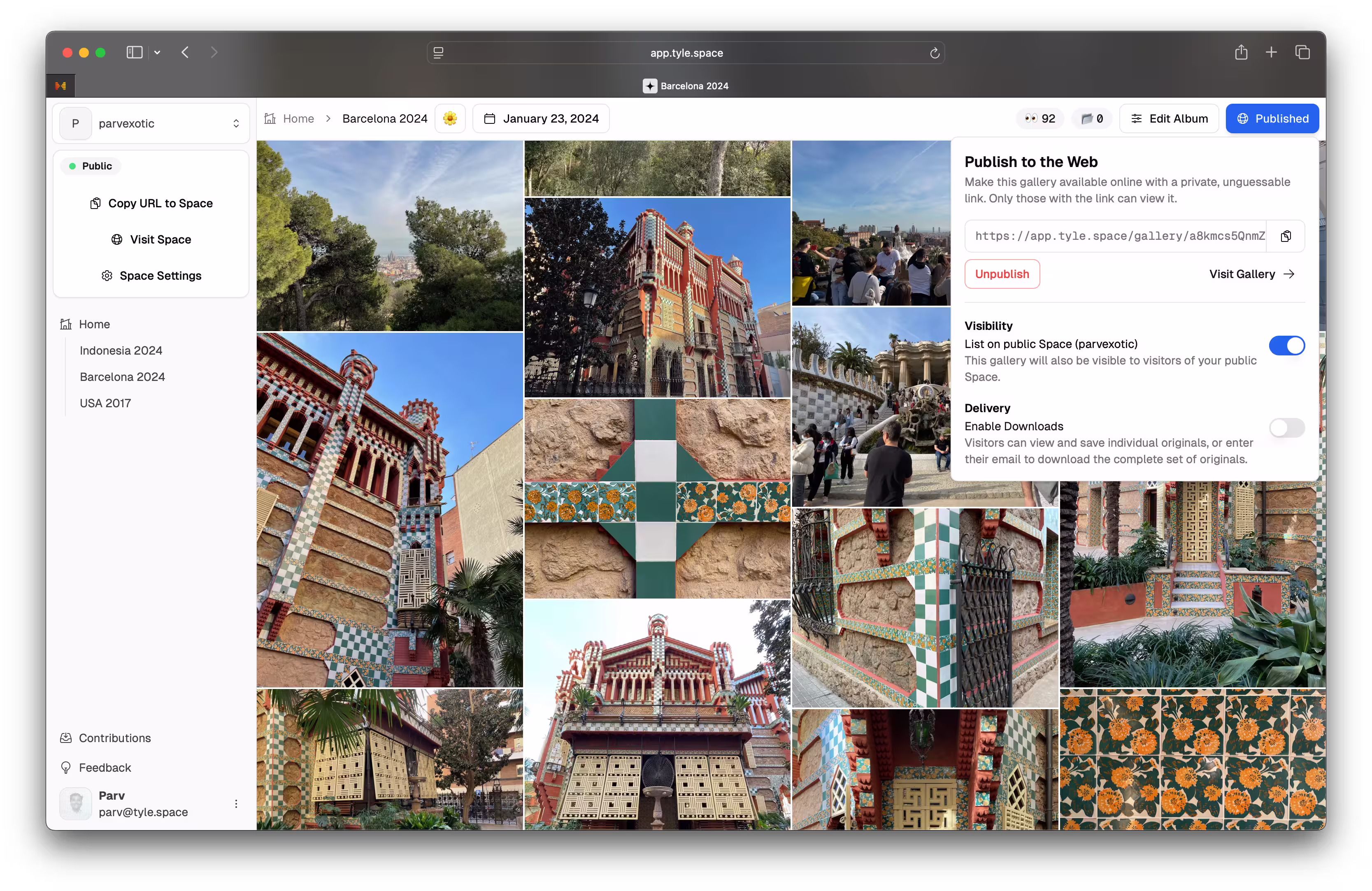
Task: Open the parvexotic space switcher dropdown
Action: coord(151,123)
